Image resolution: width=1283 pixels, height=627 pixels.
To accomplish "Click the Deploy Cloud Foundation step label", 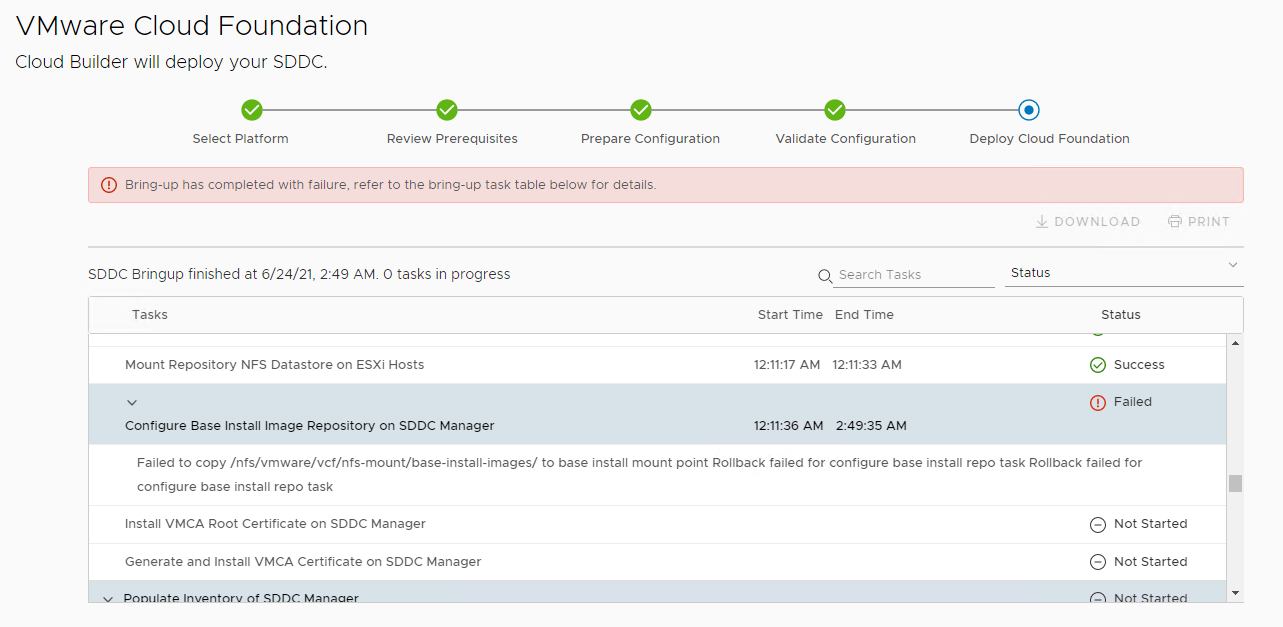I will (x=1049, y=139).
